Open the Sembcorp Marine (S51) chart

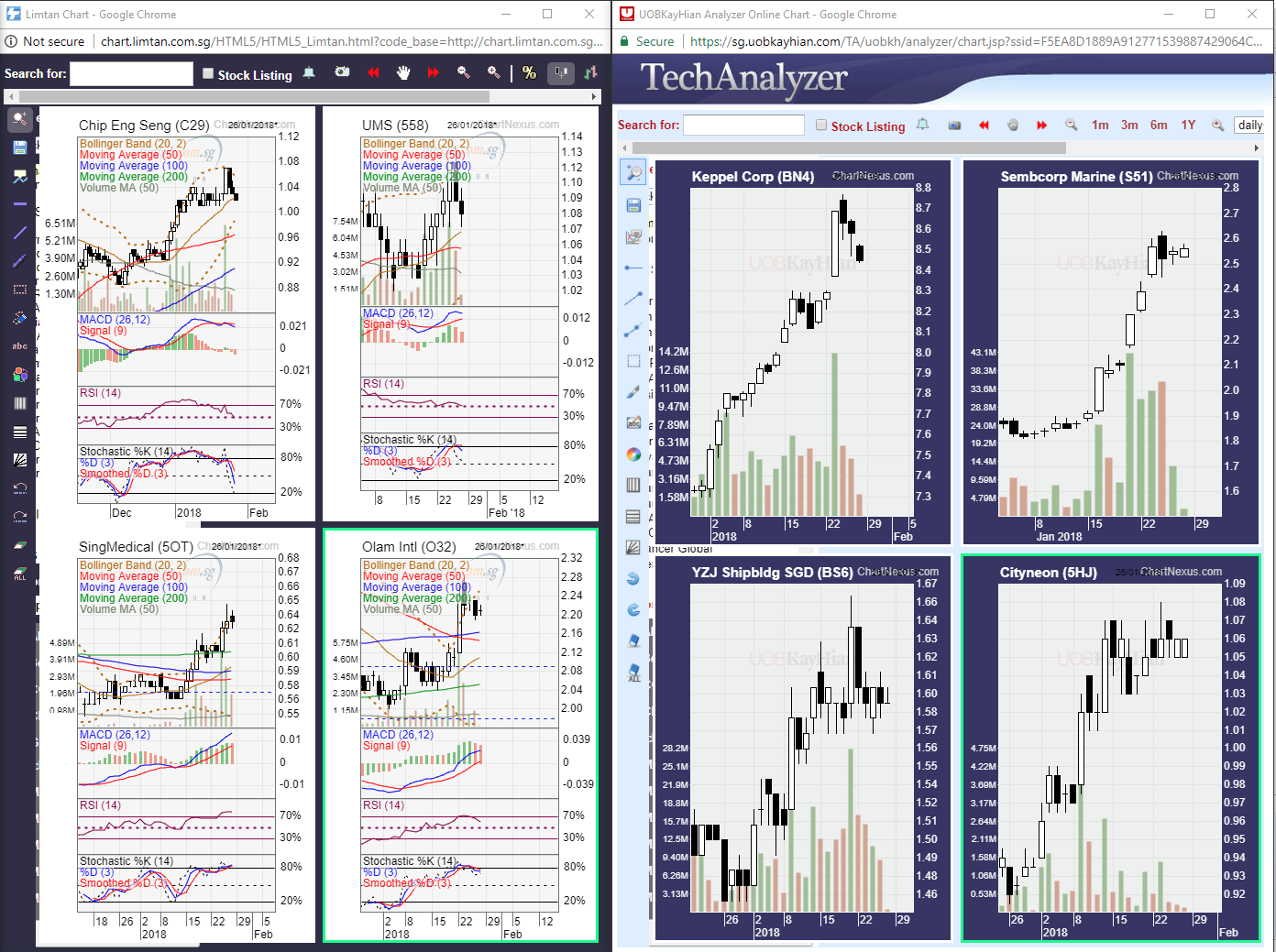point(1111,353)
